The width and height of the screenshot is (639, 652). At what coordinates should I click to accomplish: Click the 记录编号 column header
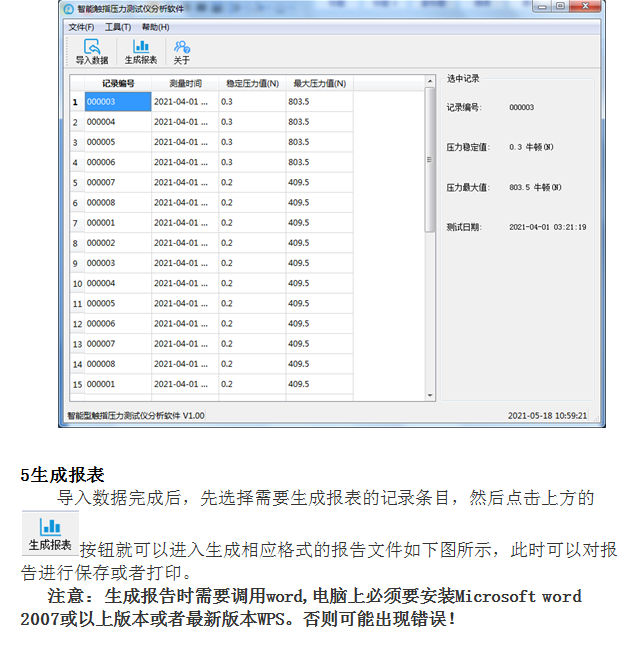coord(117,83)
